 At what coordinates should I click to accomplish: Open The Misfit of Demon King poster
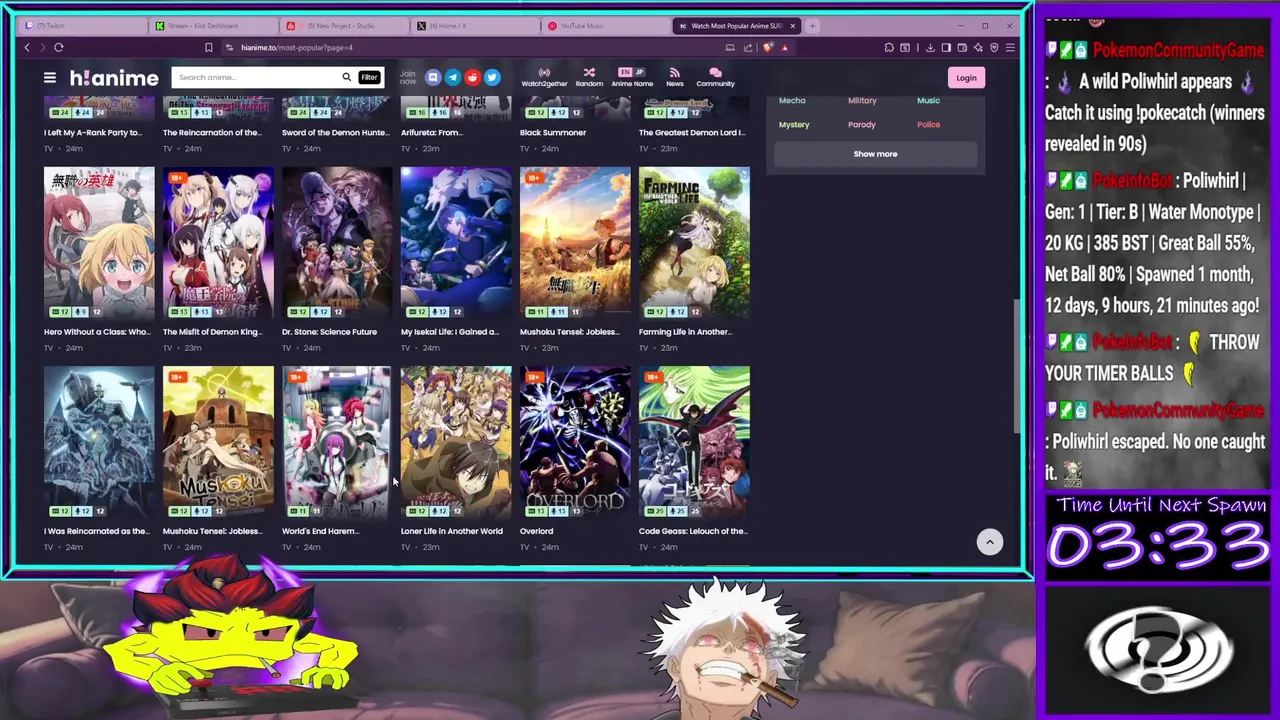click(218, 242)
